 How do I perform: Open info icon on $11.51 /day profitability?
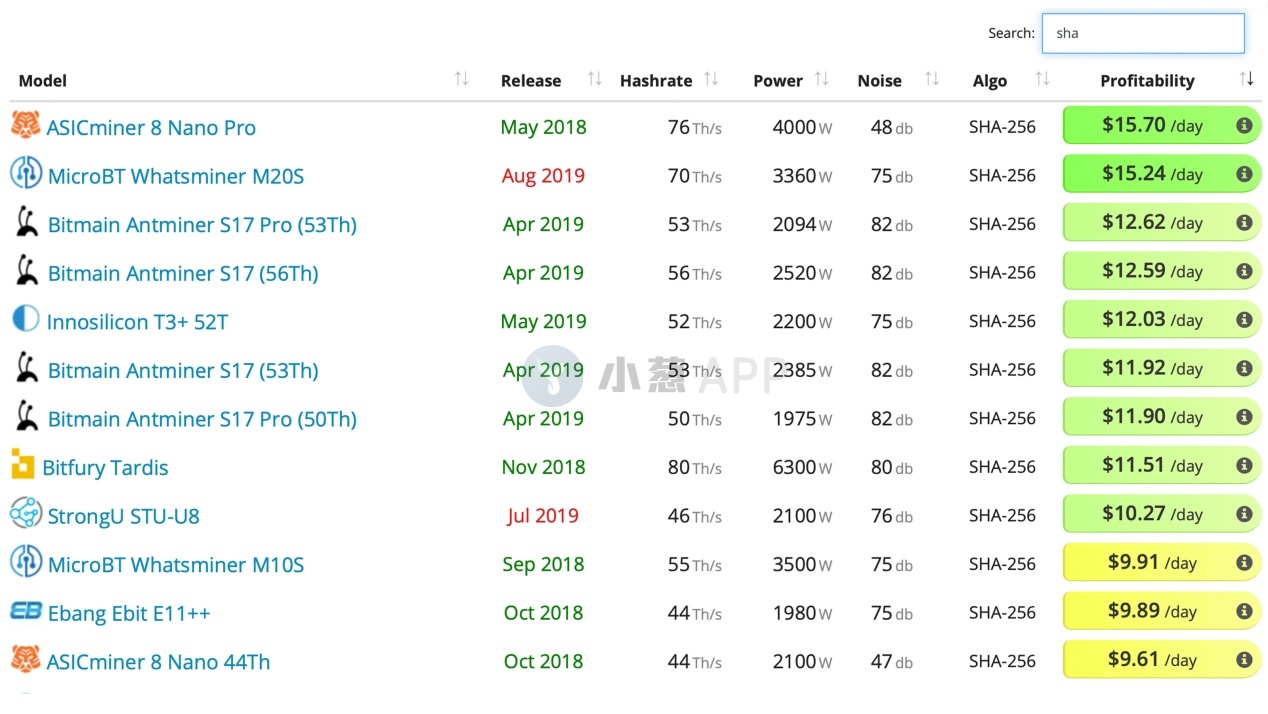[x=1244, y=465]
